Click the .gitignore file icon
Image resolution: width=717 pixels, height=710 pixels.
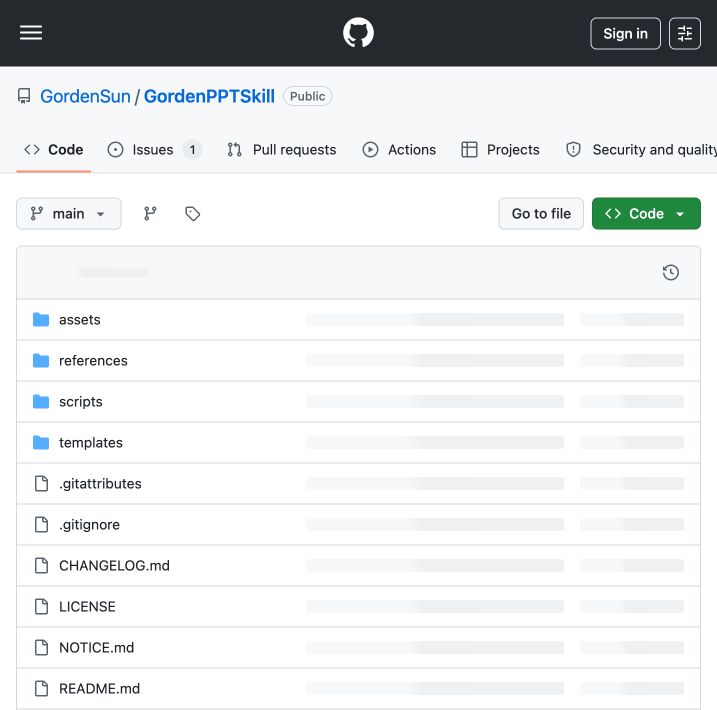click(42, 525)
